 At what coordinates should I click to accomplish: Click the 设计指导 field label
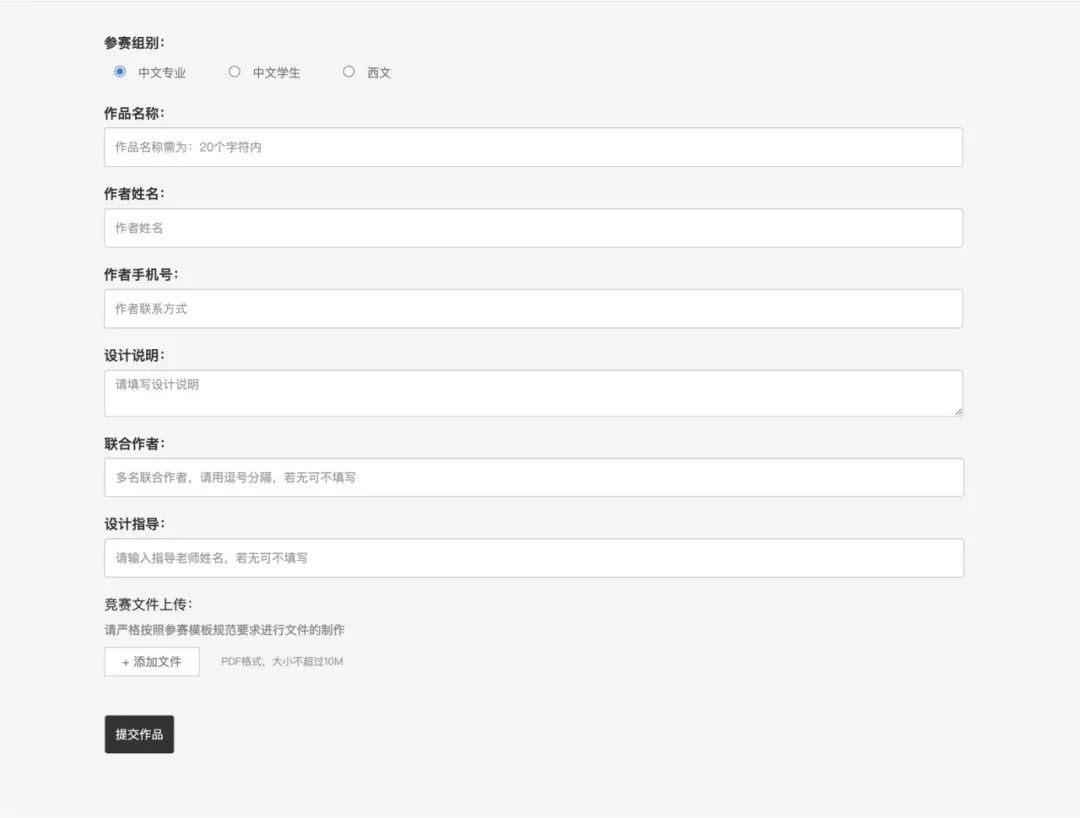135,524
